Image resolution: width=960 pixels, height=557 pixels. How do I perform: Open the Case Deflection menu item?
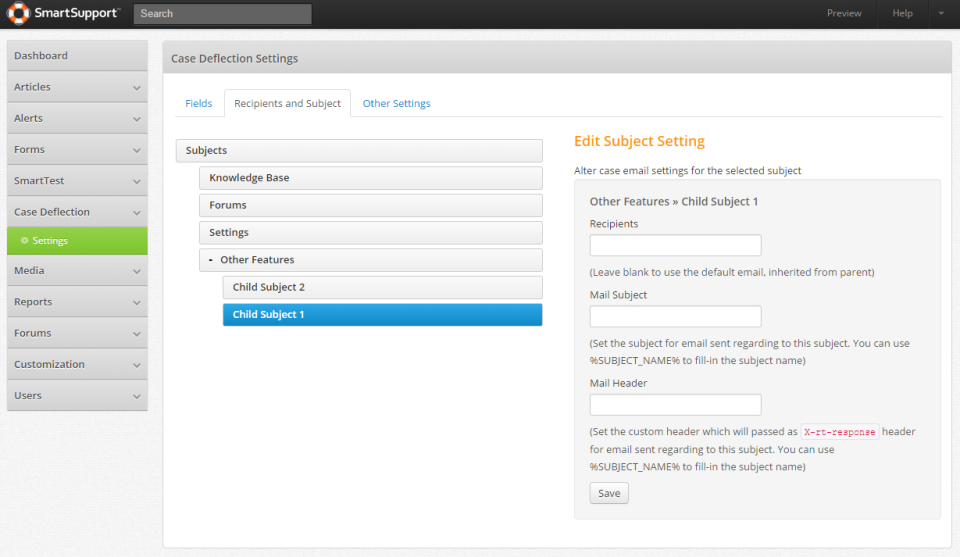coord(77,212)
